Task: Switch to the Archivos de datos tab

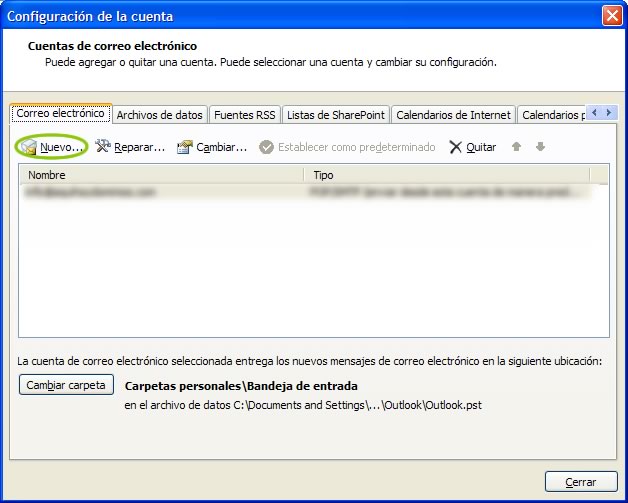Action: pos(159,115)
